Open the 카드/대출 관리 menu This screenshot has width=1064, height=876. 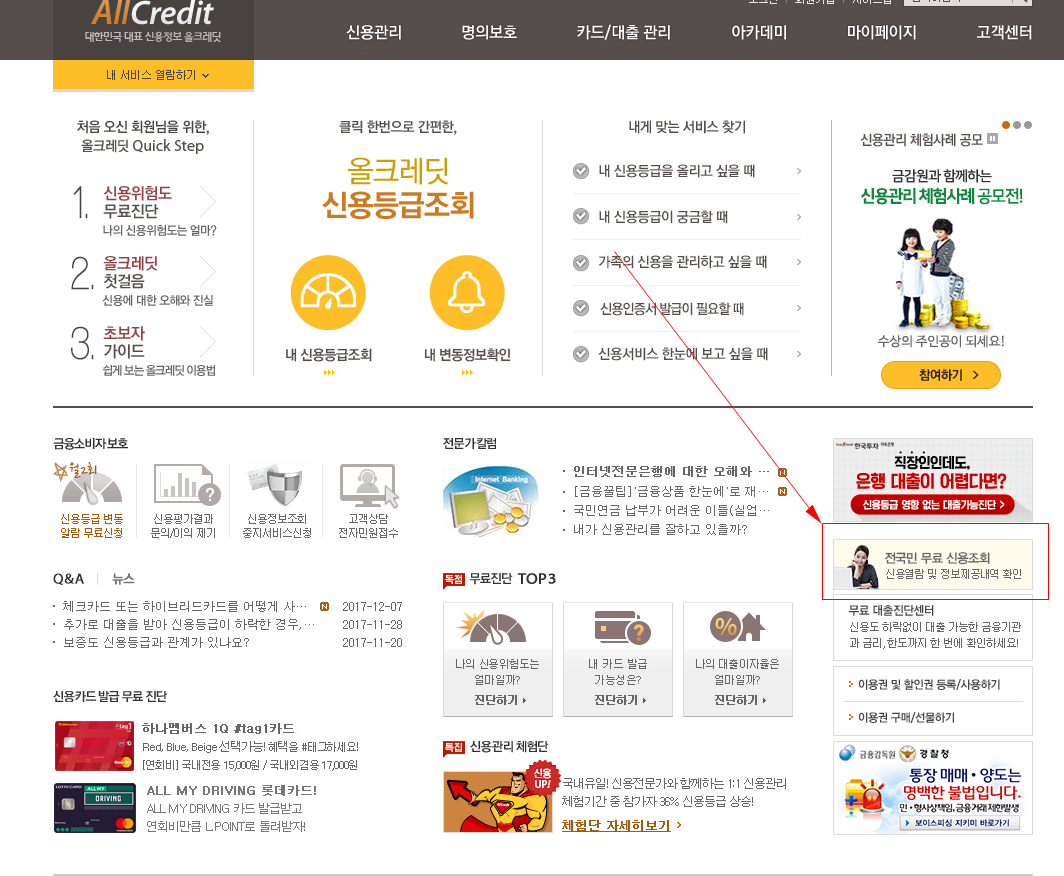(x=624, y=32)
